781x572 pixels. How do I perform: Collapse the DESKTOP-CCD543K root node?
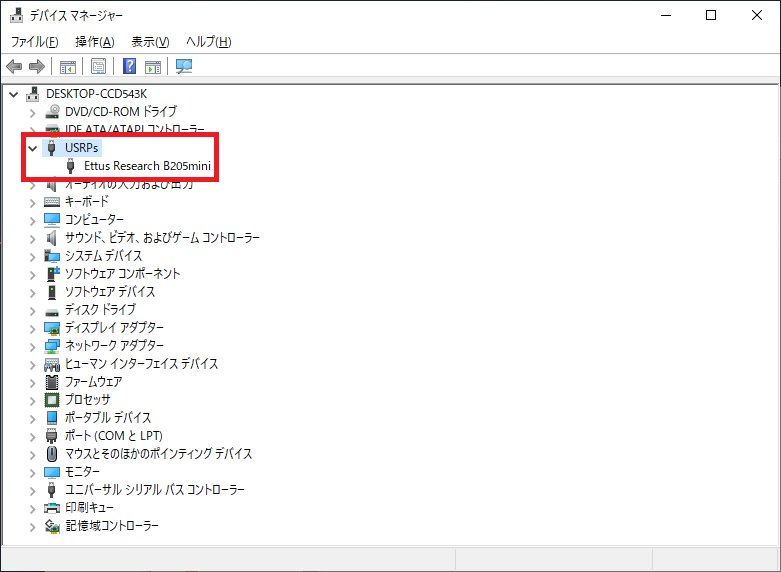click(x=14, y=94)
